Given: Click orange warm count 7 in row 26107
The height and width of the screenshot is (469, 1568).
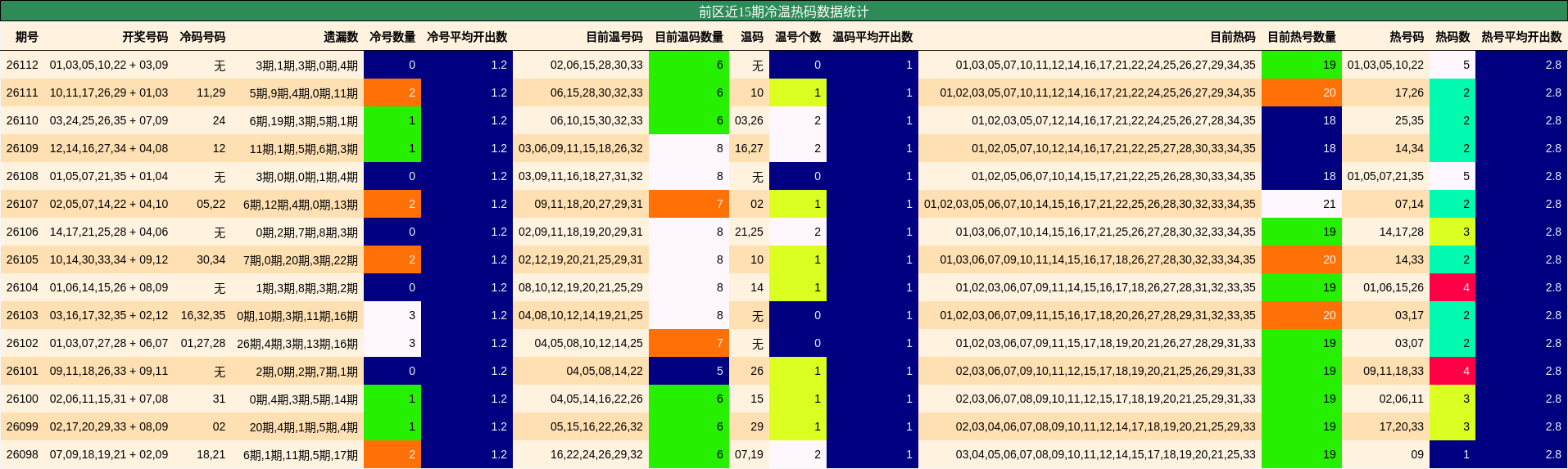Looking at the screenshot, I should 689,204.
